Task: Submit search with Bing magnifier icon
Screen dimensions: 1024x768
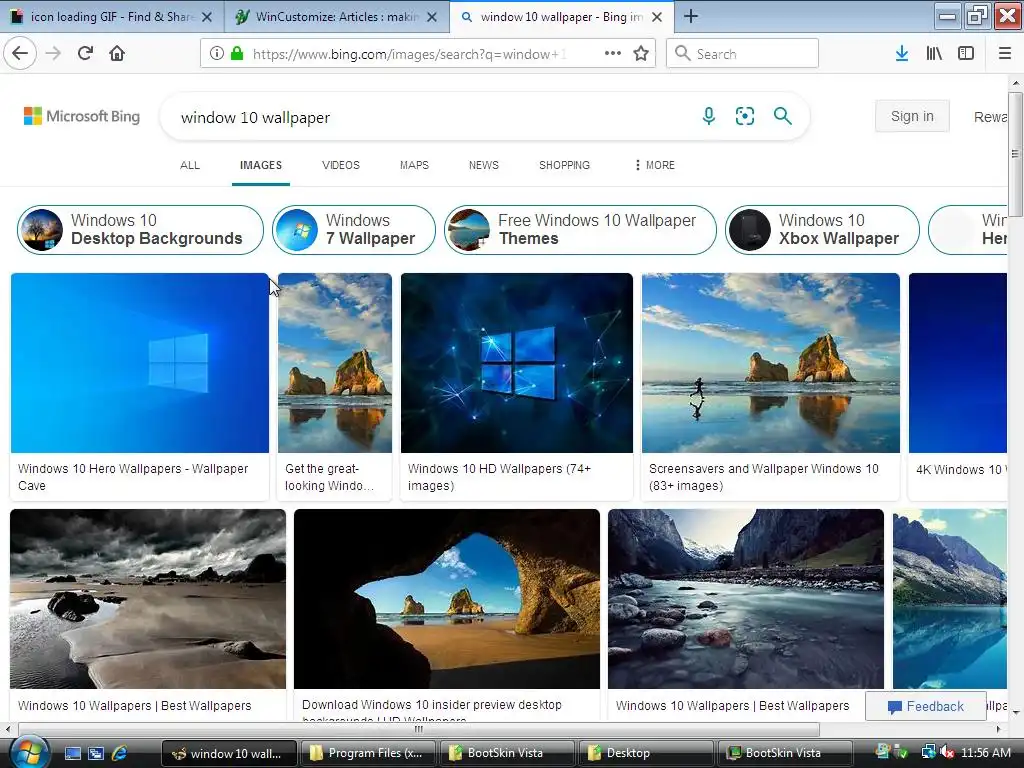Action: pyautogui.click(x=782, y=116)
